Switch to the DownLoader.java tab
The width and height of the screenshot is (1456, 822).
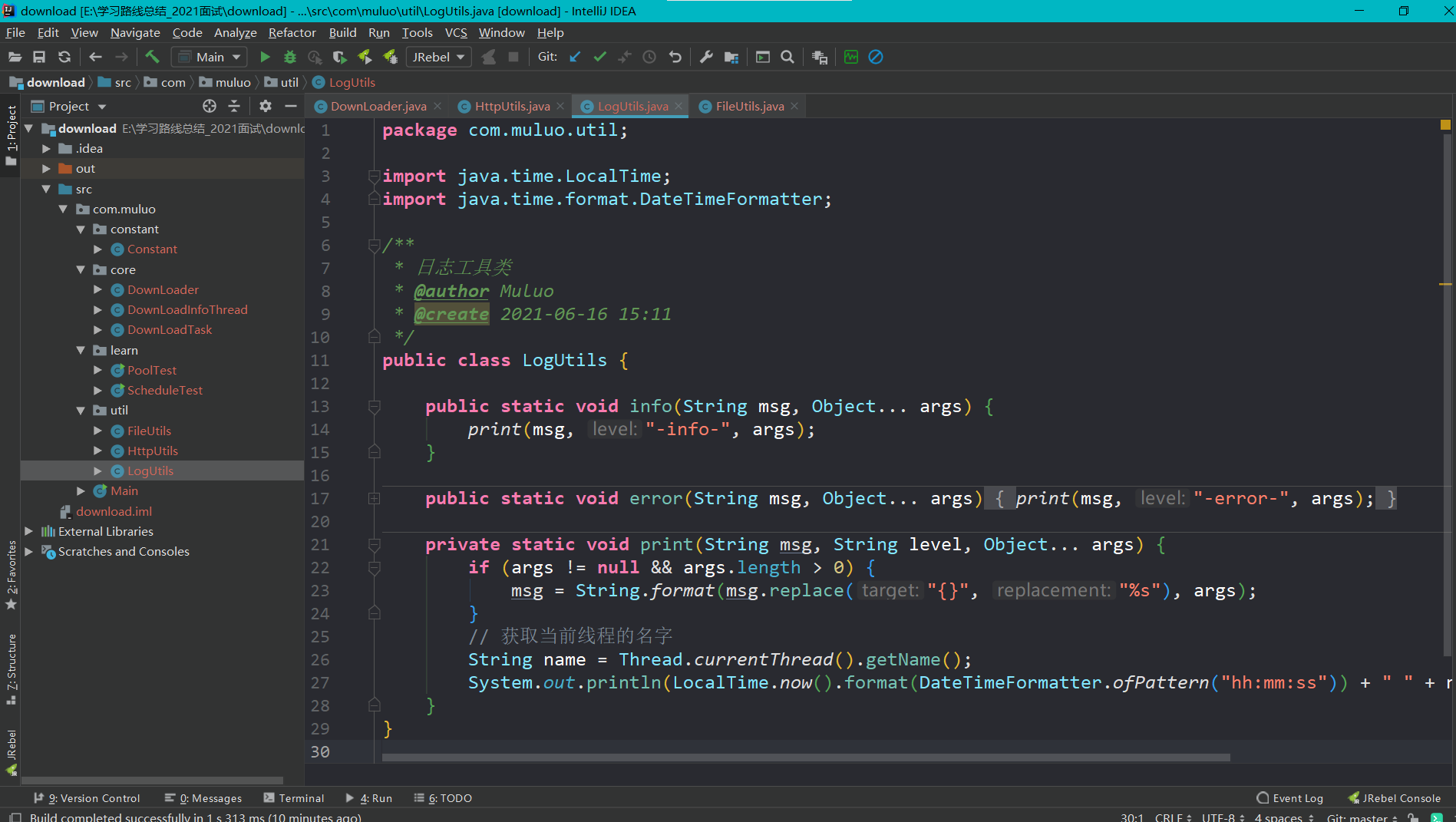(378, 106)
